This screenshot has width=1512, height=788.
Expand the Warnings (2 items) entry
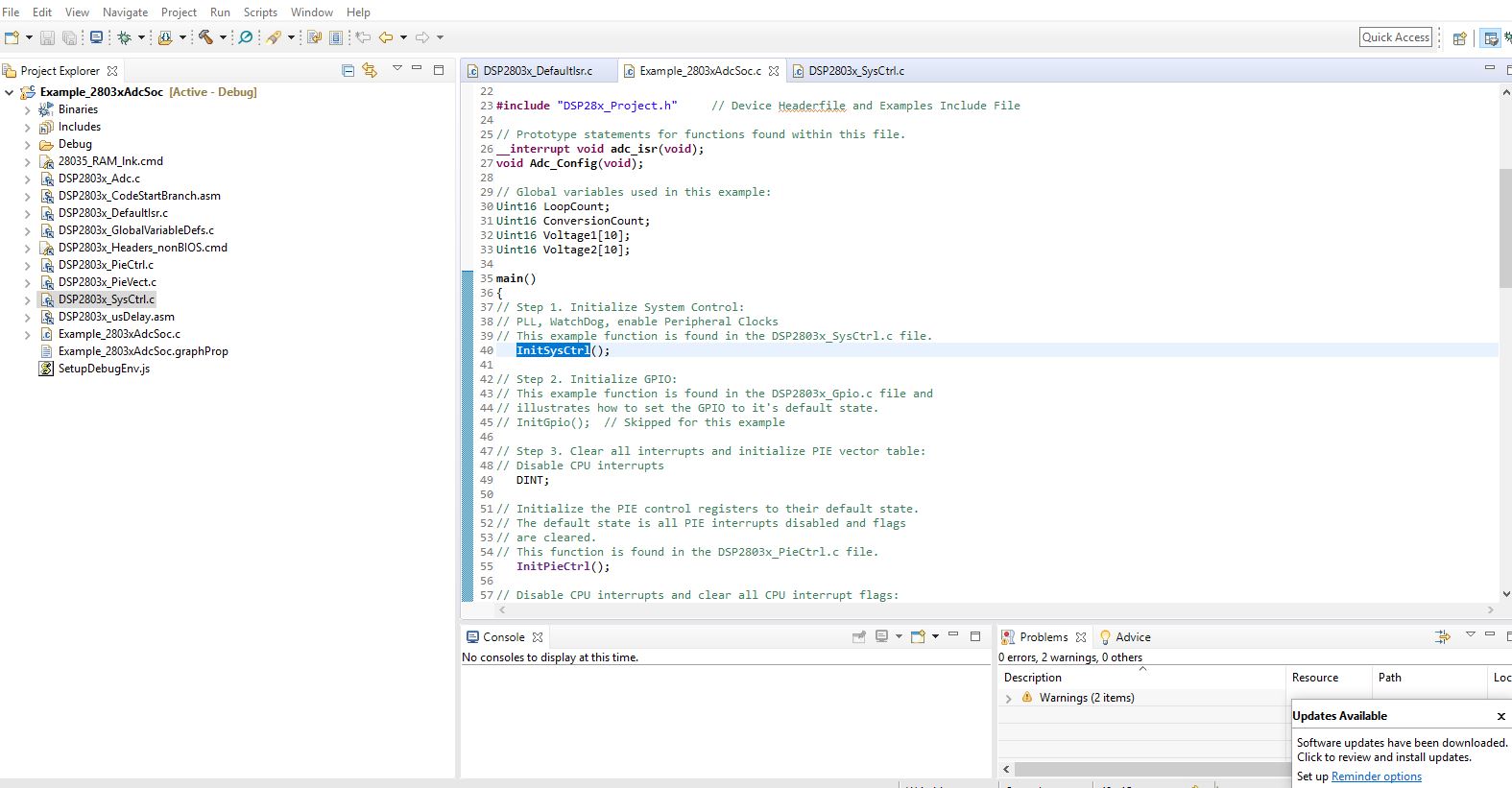coord(1008,699)
